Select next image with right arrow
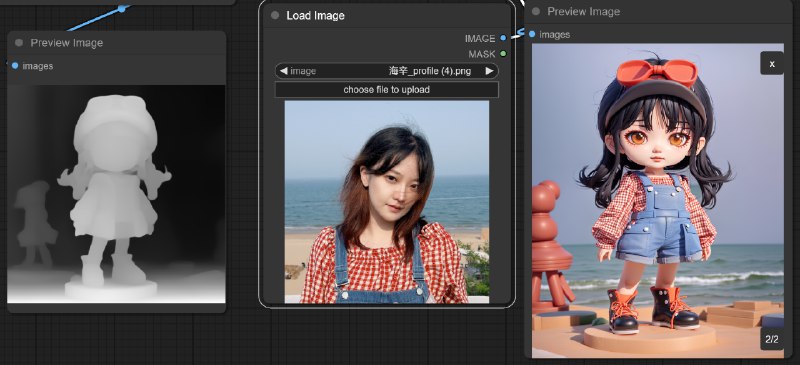This screenshot has height=365, width=800. coord(489,71)
